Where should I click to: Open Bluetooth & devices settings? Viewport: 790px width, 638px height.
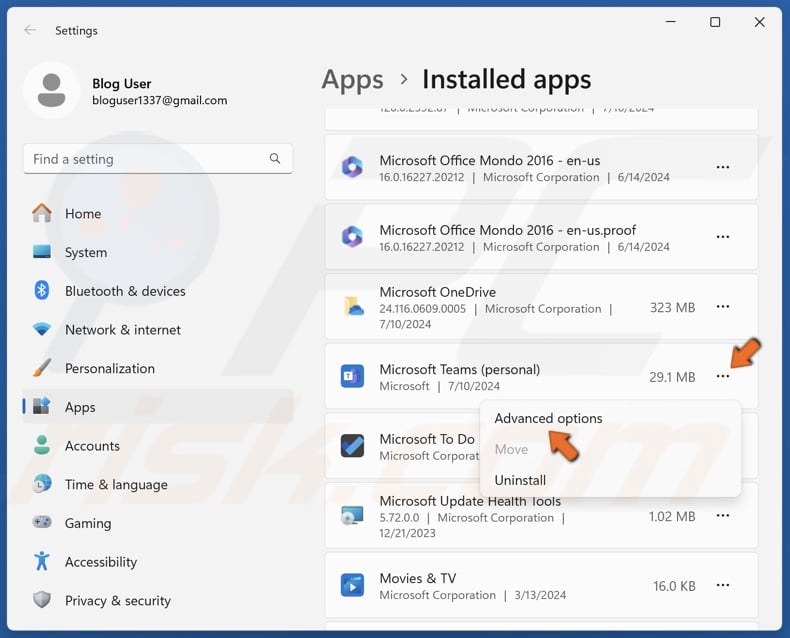tap(158, 291)
